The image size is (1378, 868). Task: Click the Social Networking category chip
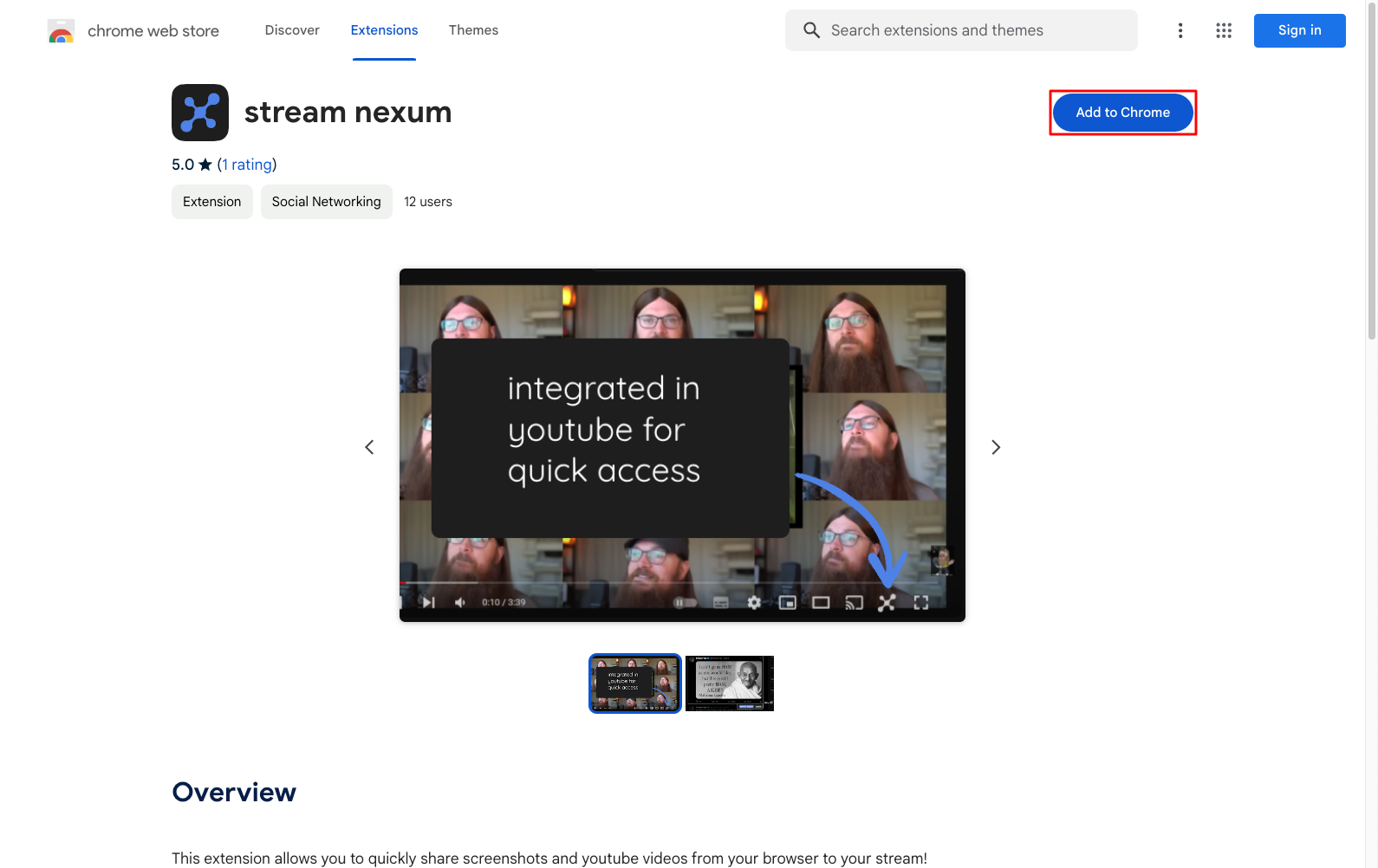click(327, 202)
